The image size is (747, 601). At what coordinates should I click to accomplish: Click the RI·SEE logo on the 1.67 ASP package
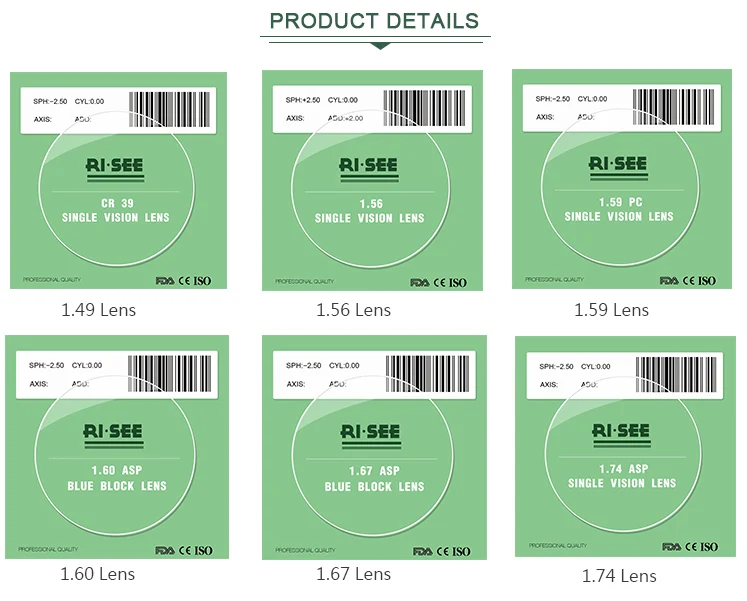pyautogui.click(x=370, y=433)
